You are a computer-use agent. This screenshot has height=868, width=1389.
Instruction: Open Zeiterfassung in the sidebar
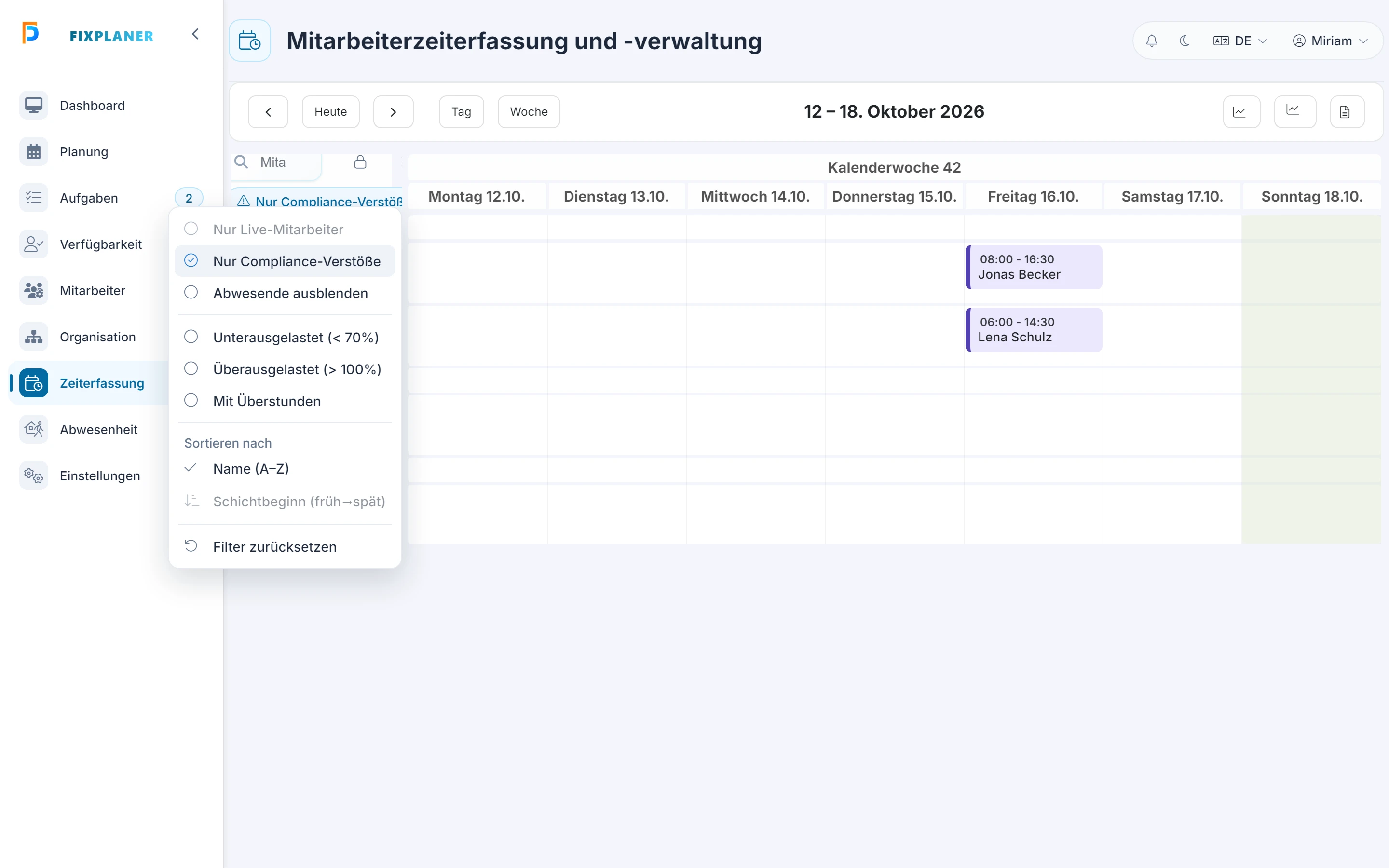click(111, 383)
